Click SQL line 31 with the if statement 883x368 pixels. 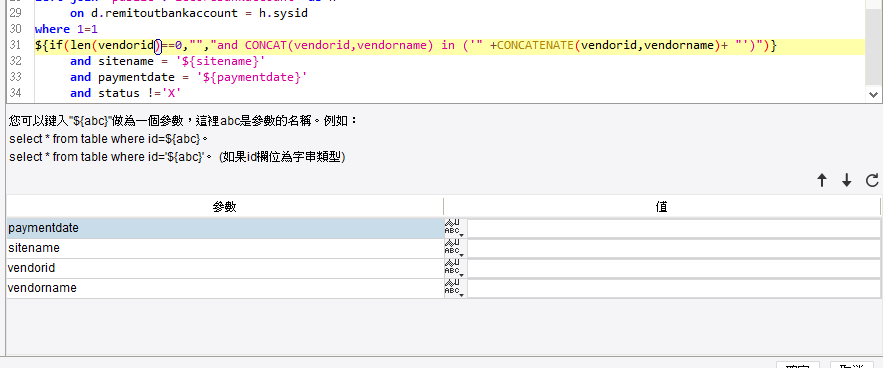tap(405, 46)
